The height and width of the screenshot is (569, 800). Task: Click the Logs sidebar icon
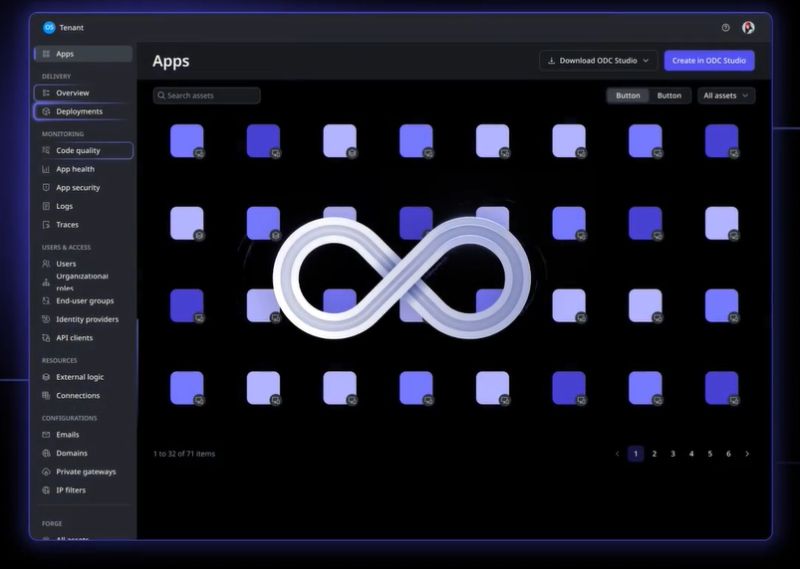(46, 206)
